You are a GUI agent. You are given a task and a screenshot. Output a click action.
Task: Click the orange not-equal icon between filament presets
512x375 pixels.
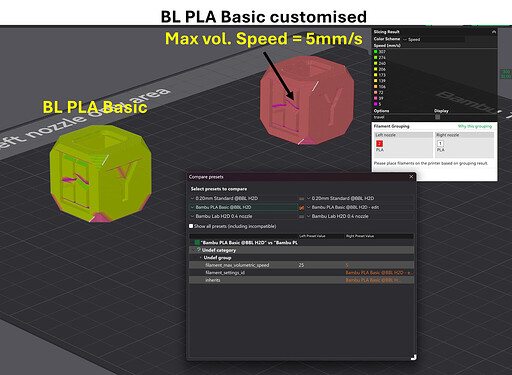(x=302, y=208)
